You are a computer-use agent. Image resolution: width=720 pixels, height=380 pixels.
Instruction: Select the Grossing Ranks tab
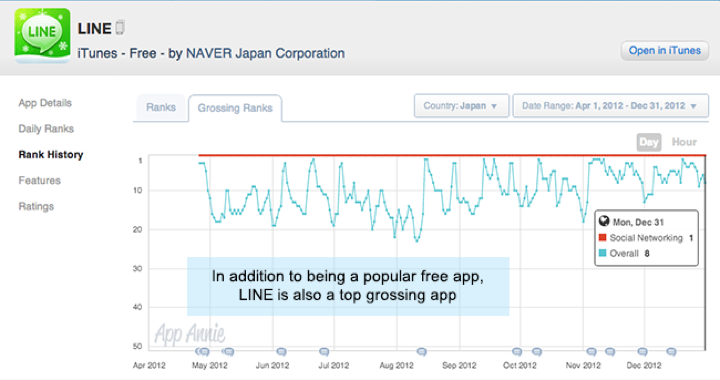coord(235,108)
